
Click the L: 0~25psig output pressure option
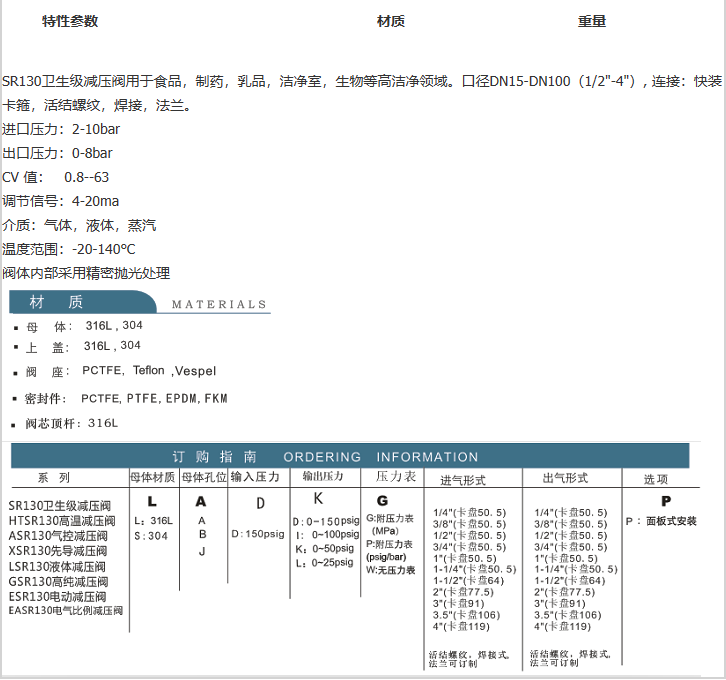pos(325,563)
